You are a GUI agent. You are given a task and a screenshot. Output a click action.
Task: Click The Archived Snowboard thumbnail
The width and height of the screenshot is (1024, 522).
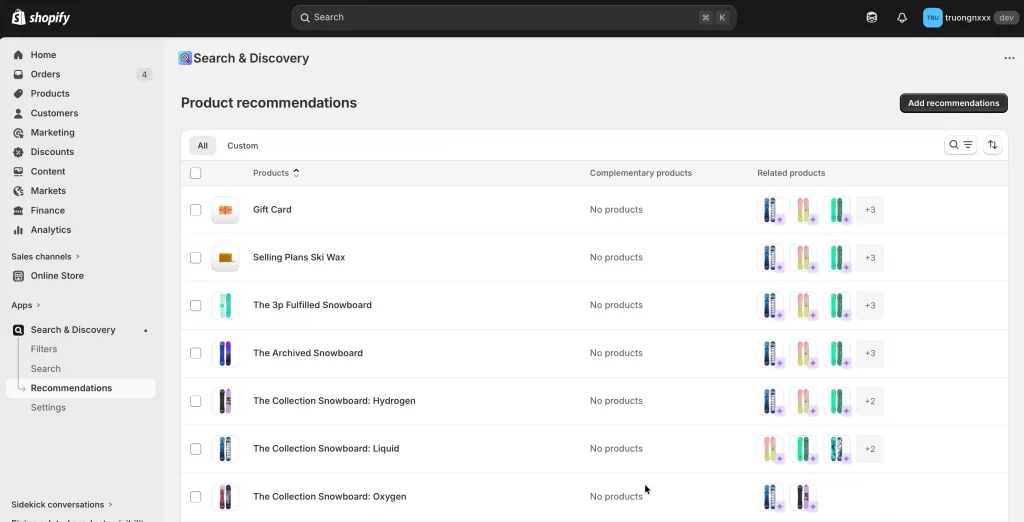click(x=225, y=353)
